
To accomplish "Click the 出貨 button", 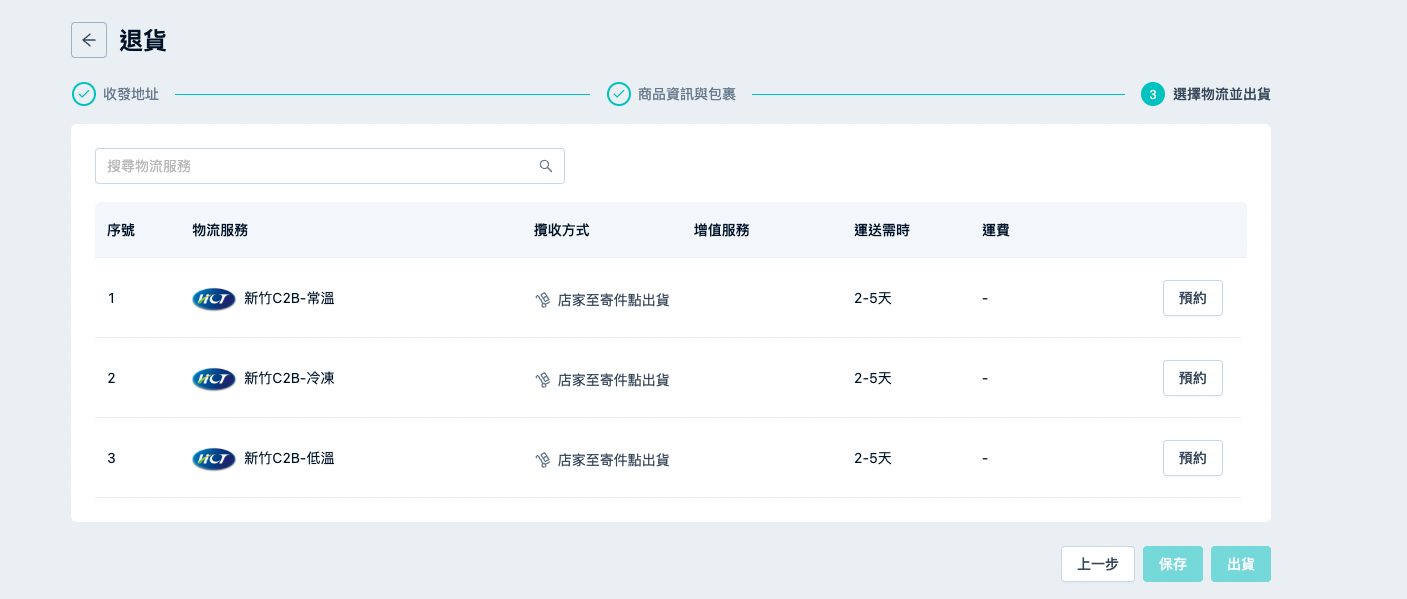I will point(1241,564).
